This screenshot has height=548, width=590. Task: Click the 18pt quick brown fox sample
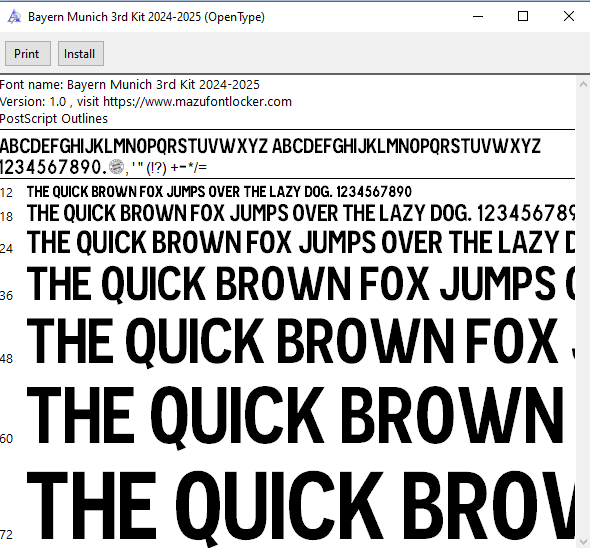click(x=301, y=213)
